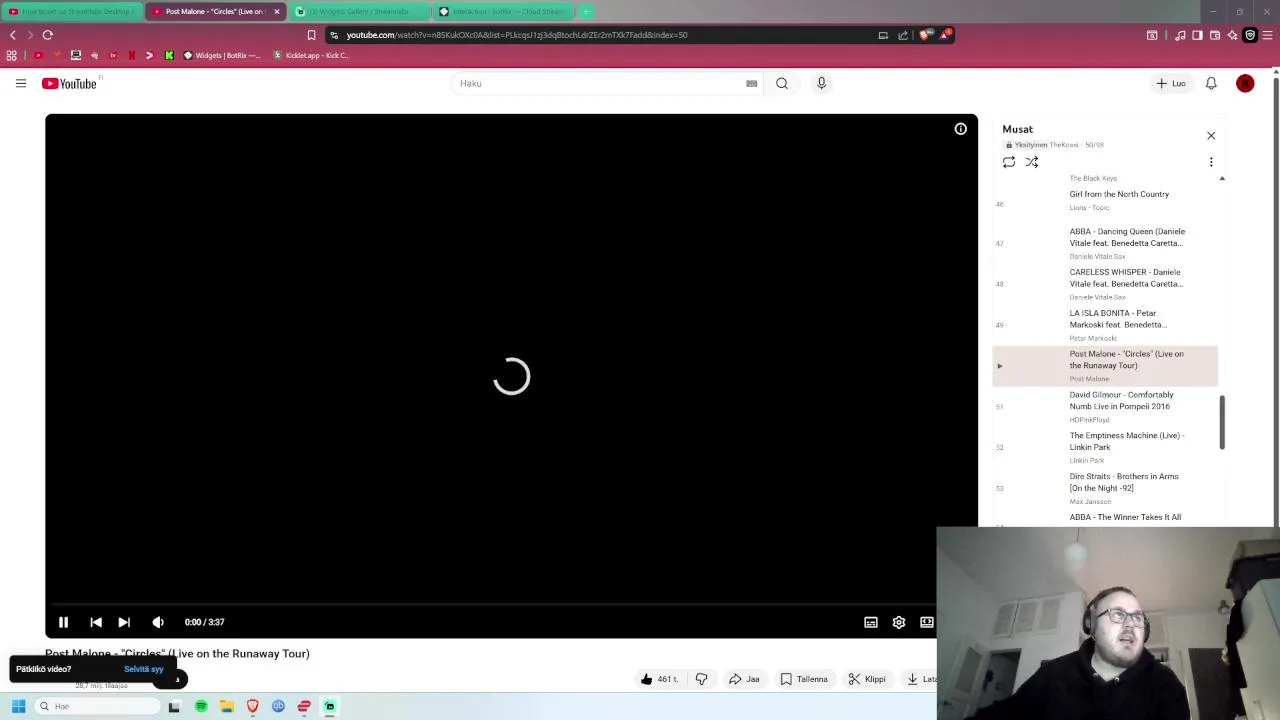Open the browser playlist music icon
This screenshot has height=720, width=1280.
coord(1180,35)
